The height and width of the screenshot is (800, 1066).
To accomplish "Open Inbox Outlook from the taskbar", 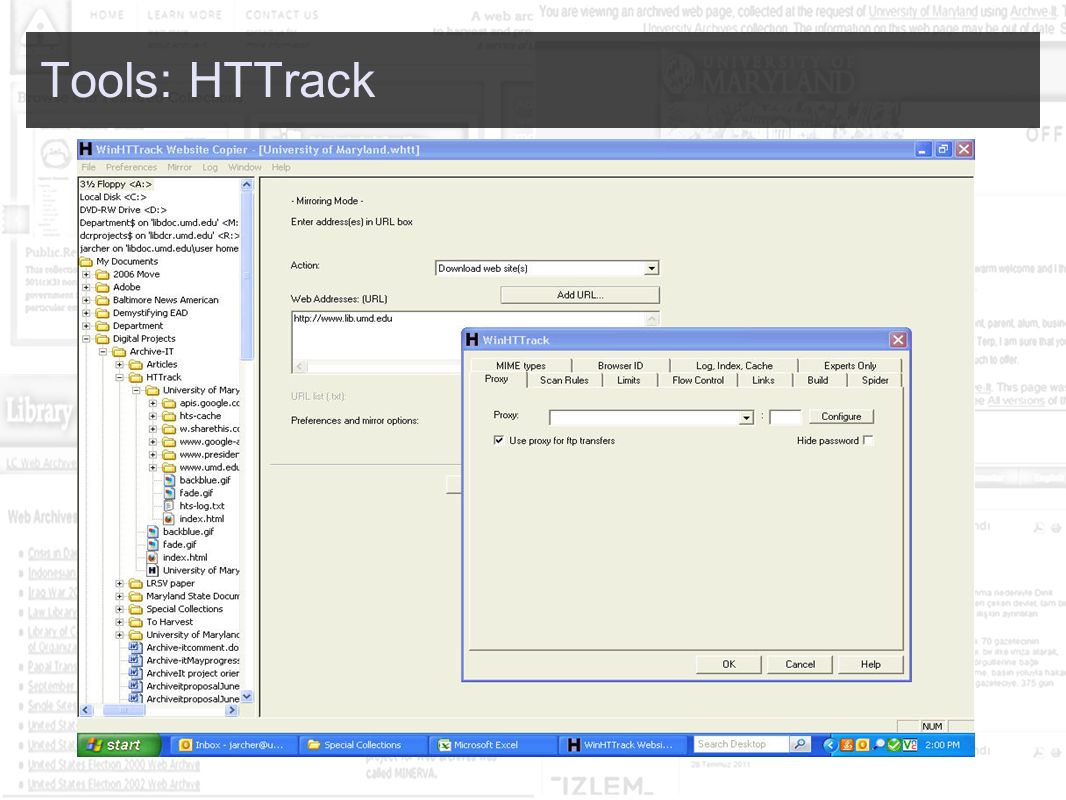I will [231, 745].
